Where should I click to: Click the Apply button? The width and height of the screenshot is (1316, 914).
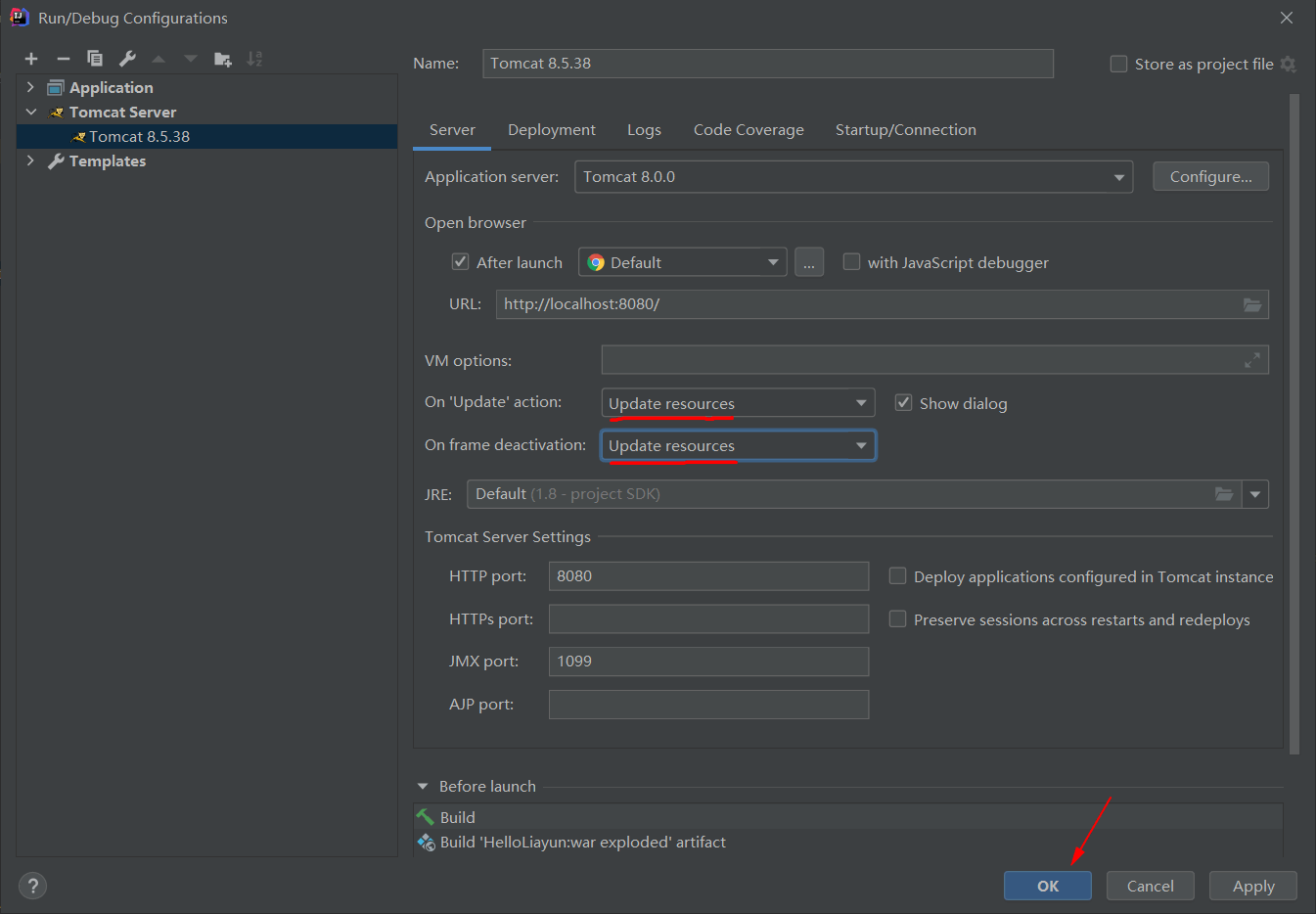pos(1253,886)
